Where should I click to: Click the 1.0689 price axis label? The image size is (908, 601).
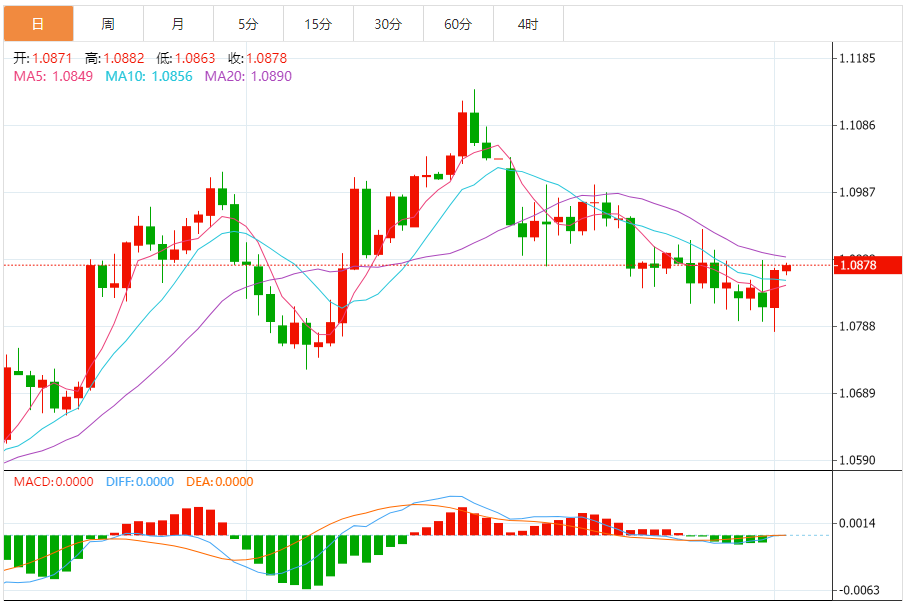point(858,393)
